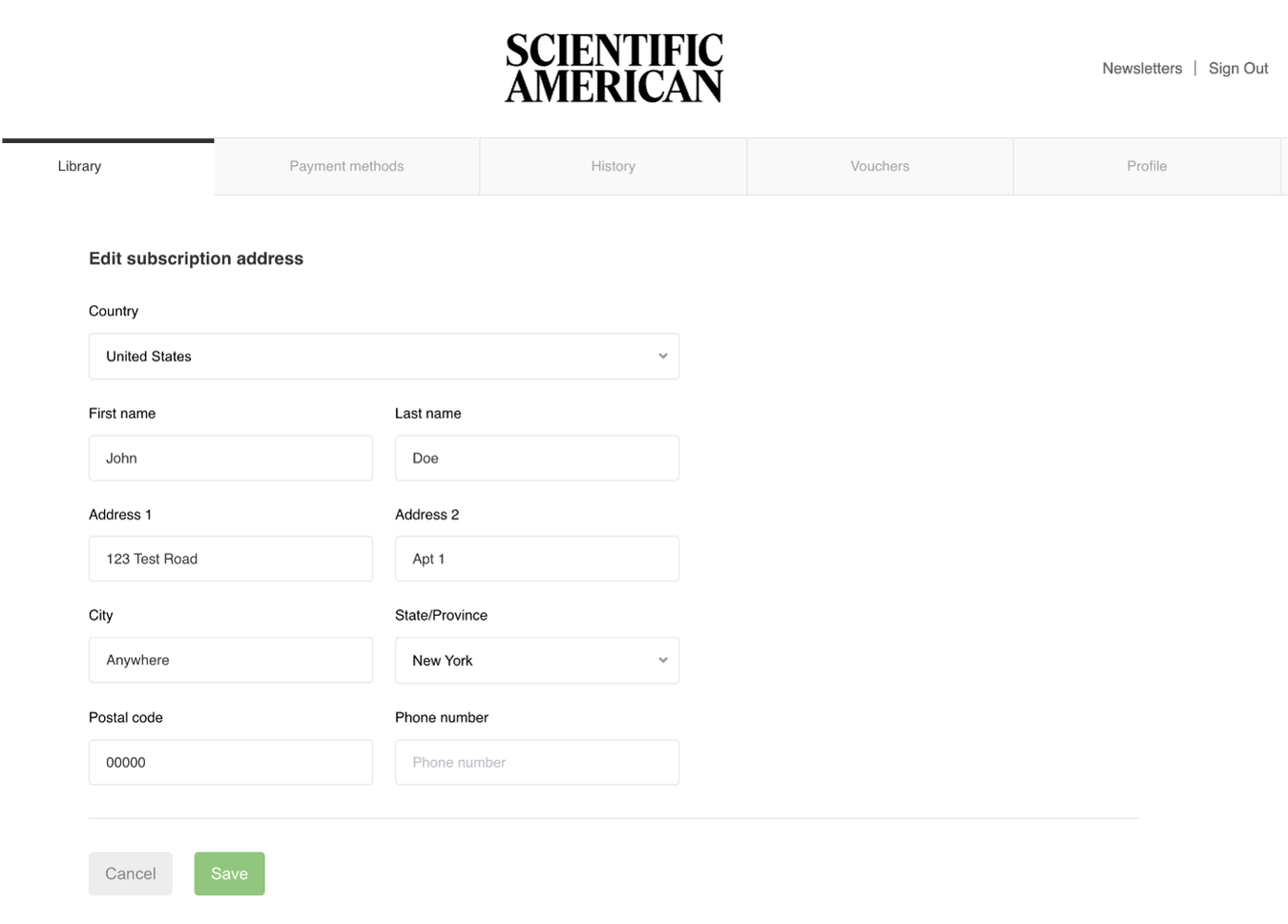Click the Country dropdown chevron arrow
The image size is (1288, 924).
coord(663,356)
